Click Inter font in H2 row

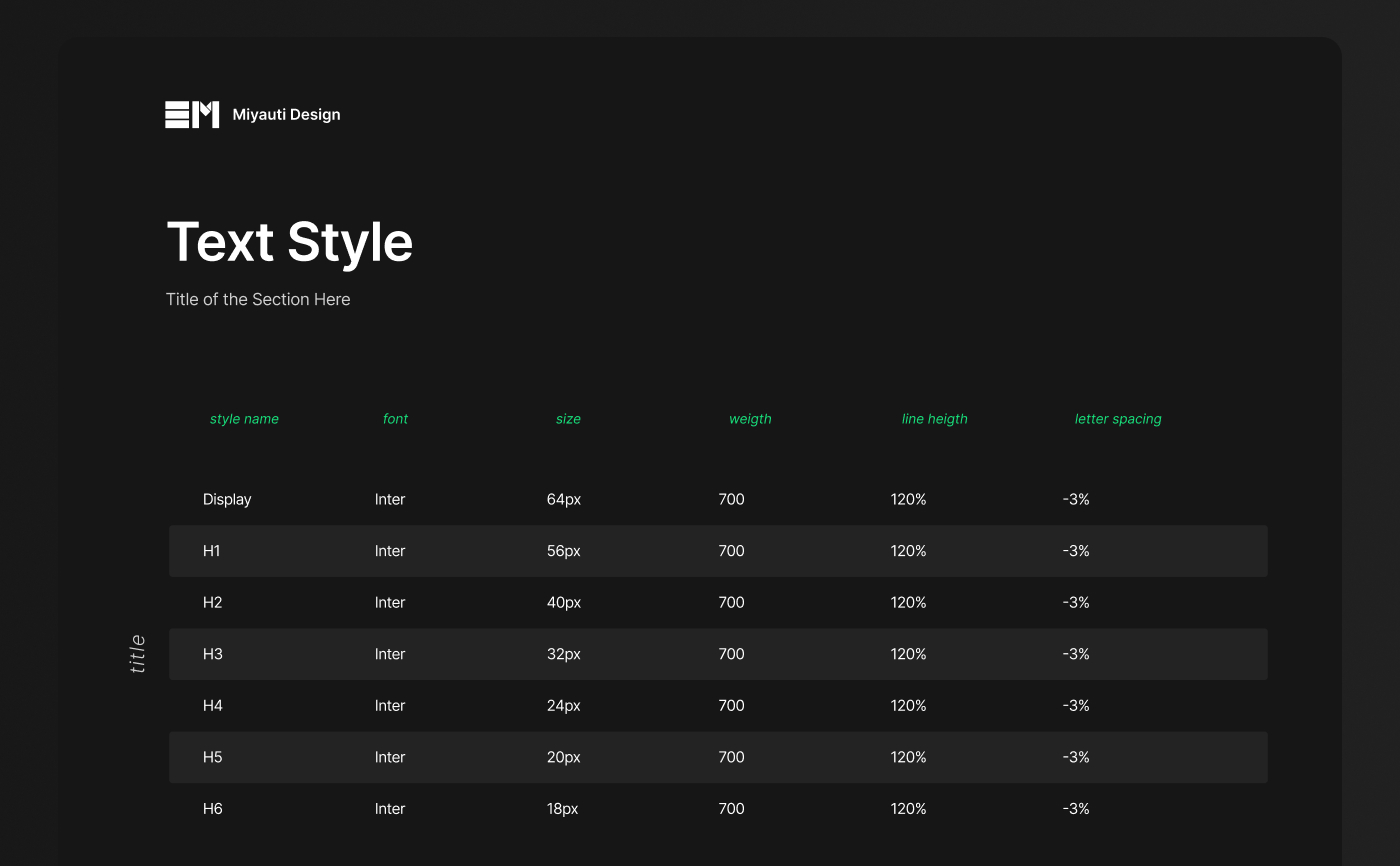click(x=390, y=603)
